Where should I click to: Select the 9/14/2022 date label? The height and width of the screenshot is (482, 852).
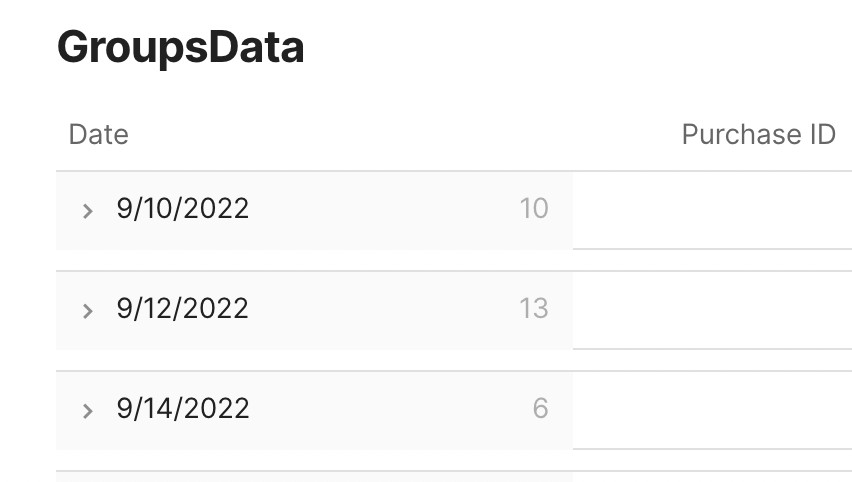pos(183,409)
